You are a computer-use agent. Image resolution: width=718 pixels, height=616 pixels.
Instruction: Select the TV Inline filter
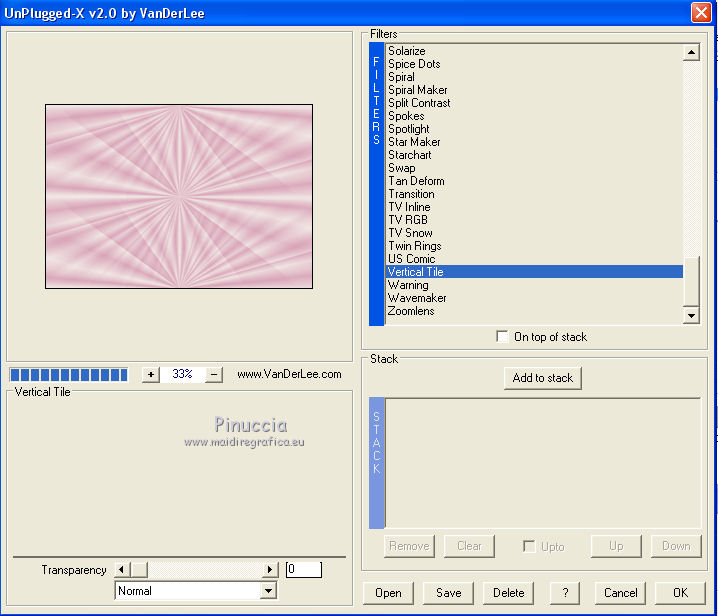[534, 207]
